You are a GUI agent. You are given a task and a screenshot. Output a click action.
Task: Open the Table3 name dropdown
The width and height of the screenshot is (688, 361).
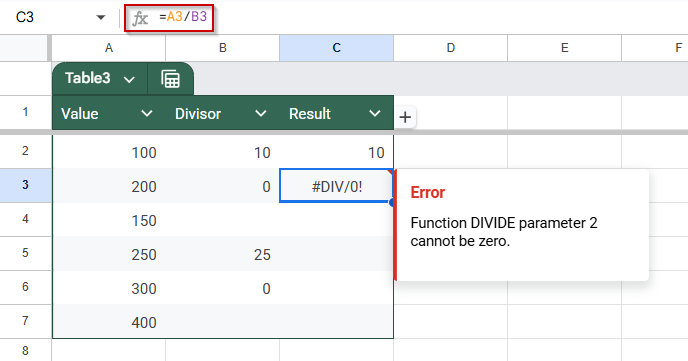pos(129,79)
